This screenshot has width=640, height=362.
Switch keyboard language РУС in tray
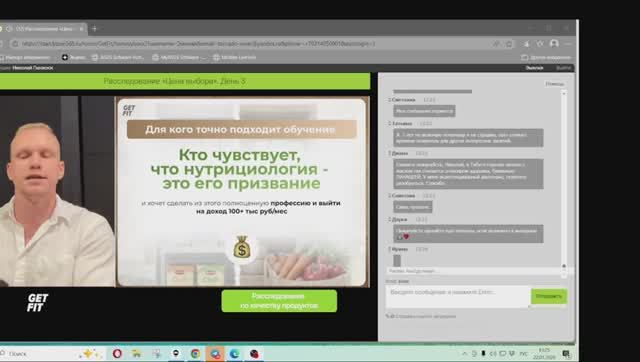[523, 353]
